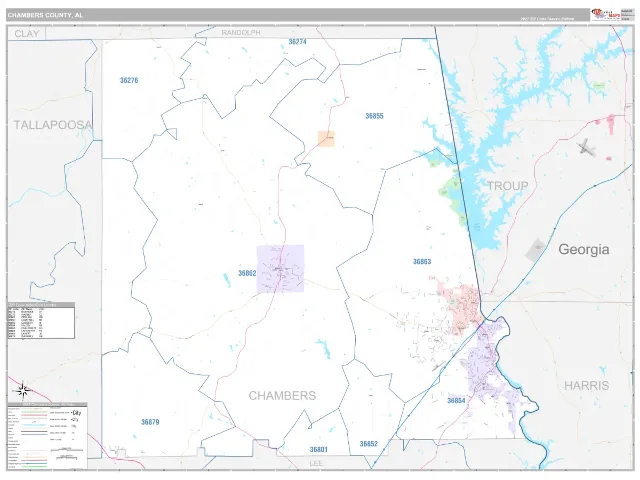Click the airport airplane symbol in Troup
The height and width of the screenshot is (480, 640).
coord(587,147)
